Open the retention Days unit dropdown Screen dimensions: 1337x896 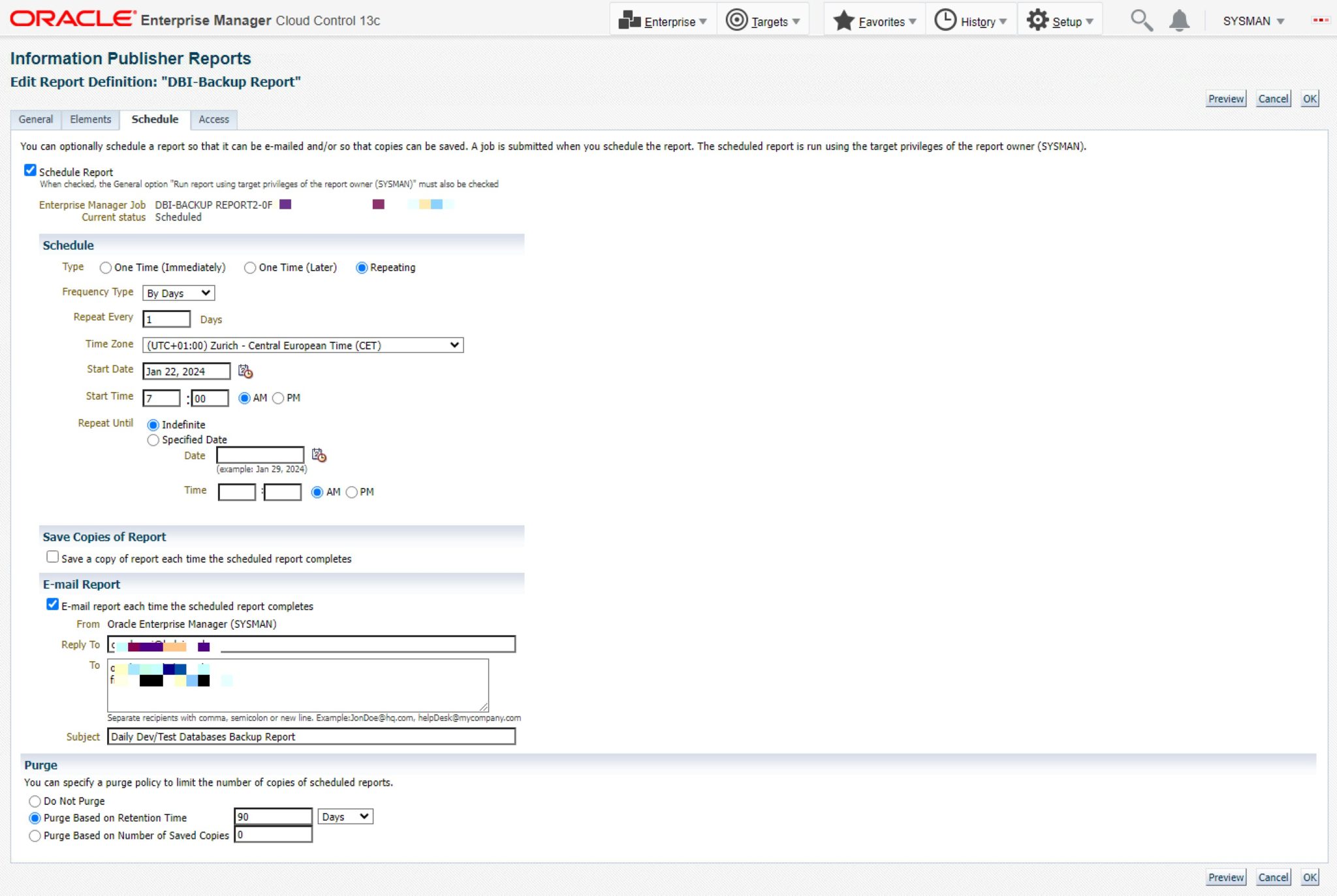pyautogui.click(x=345, y=816)
